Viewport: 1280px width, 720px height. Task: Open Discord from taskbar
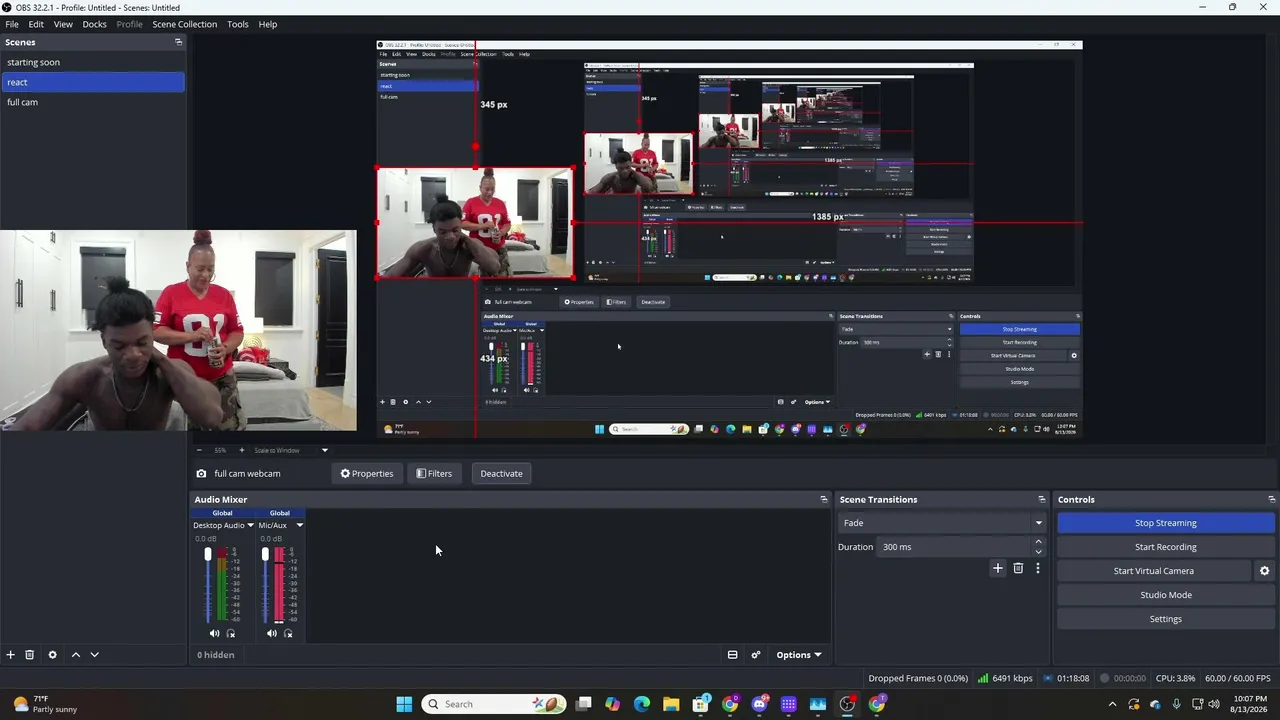(759, 704)
